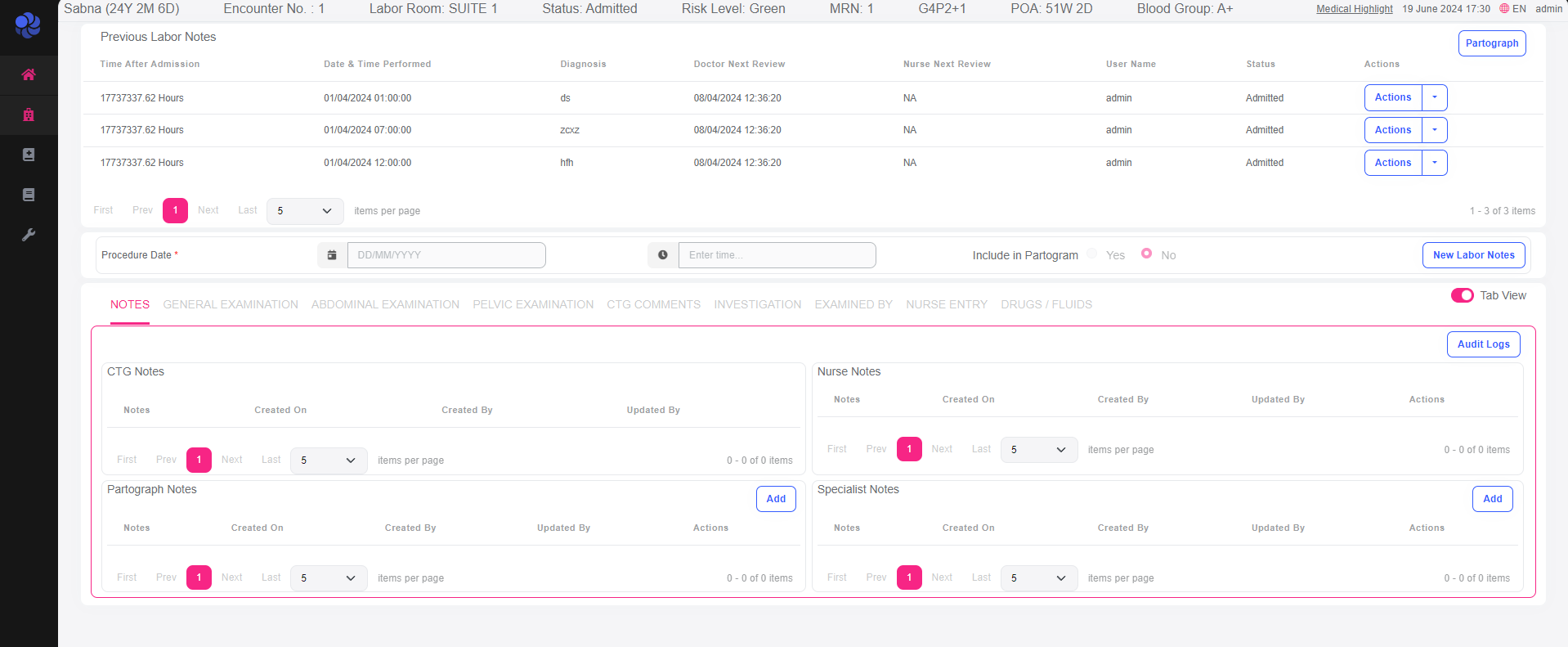Open the hospital building sidebar icon
The height and width of the screenshot is (647, 1568).
point(29,115)
